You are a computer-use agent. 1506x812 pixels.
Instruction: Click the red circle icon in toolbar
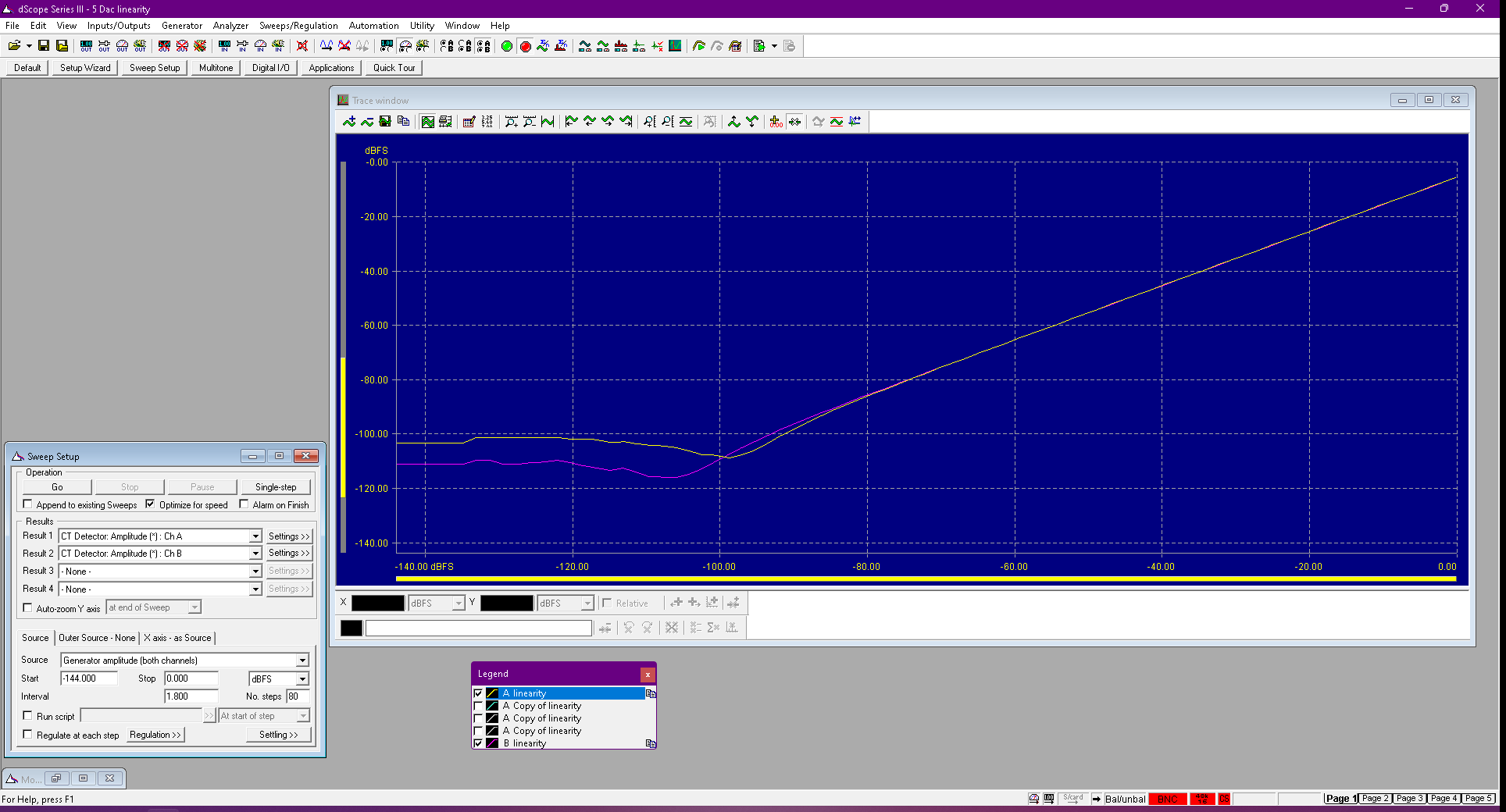click(x=526, y=46)
